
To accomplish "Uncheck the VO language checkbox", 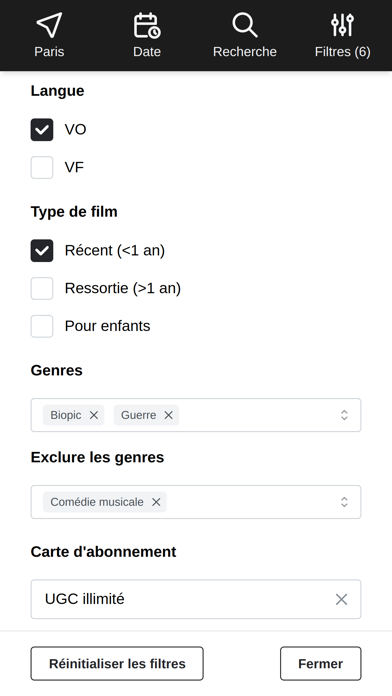I will [x=42, y=130].
